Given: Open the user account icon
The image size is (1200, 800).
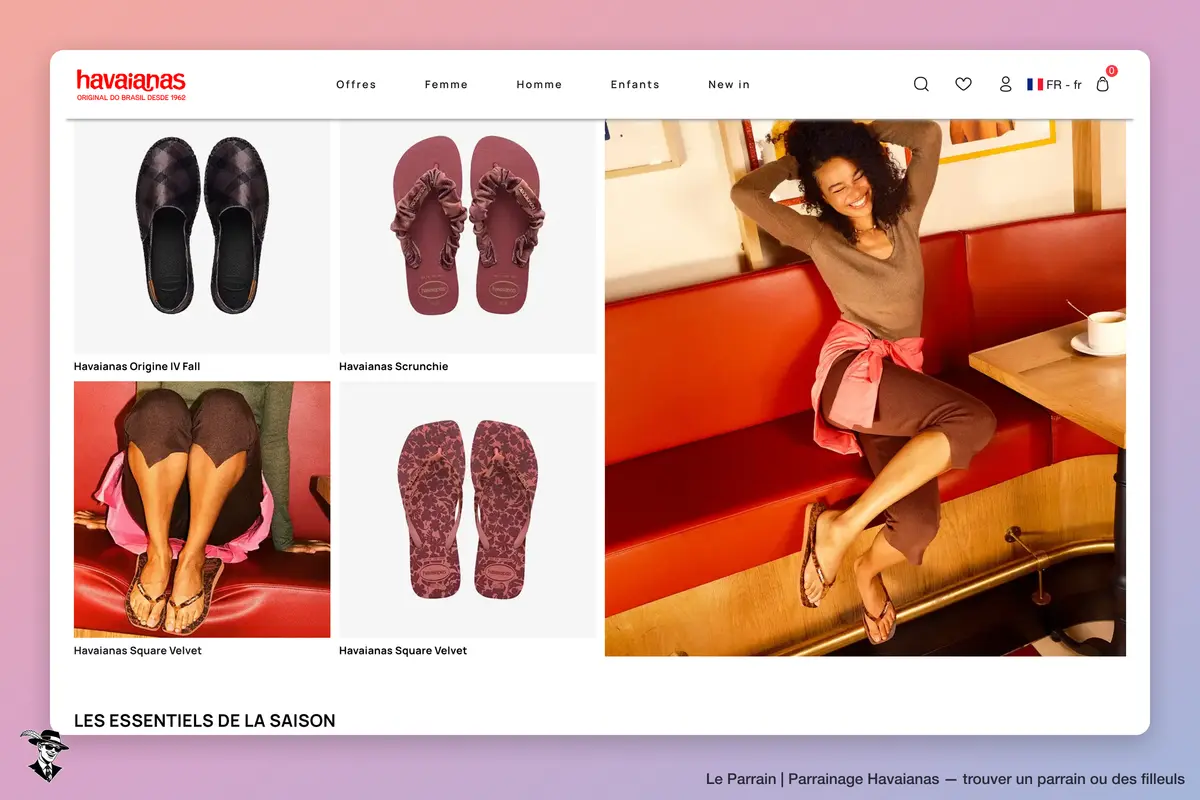Looking at the screenshot, I should click(x=1006, y=84).
